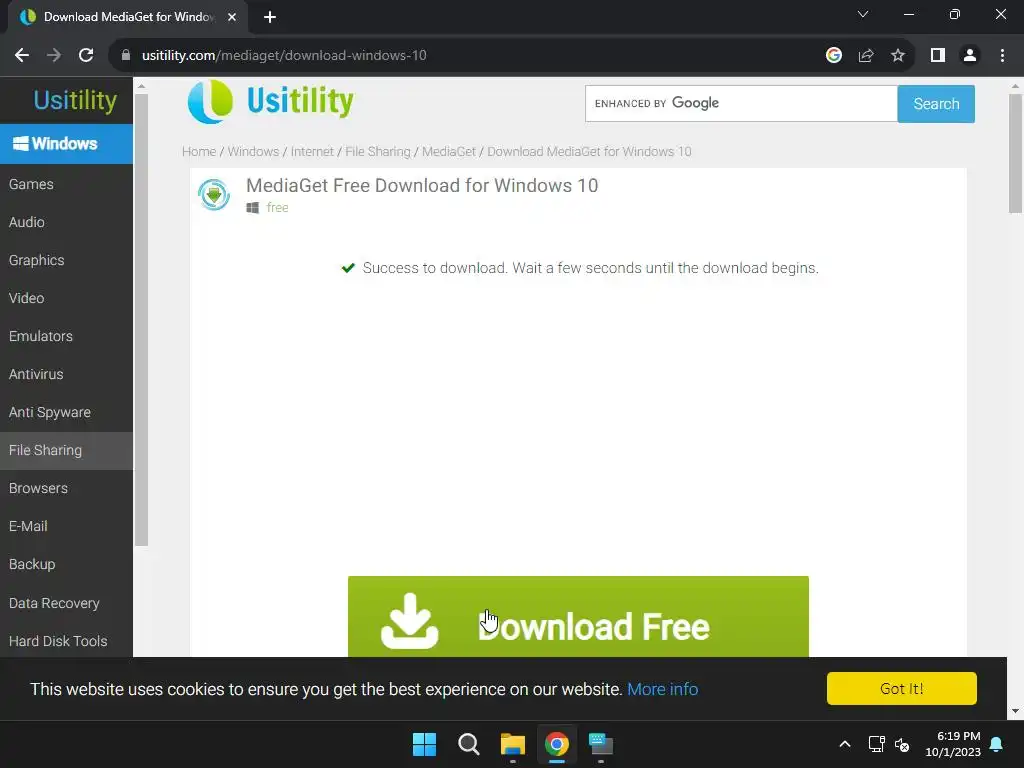Viewport: 1024px width, 768px height.
Task: Open the MediaGet breadcrumb link
Action: coord(449,152)
